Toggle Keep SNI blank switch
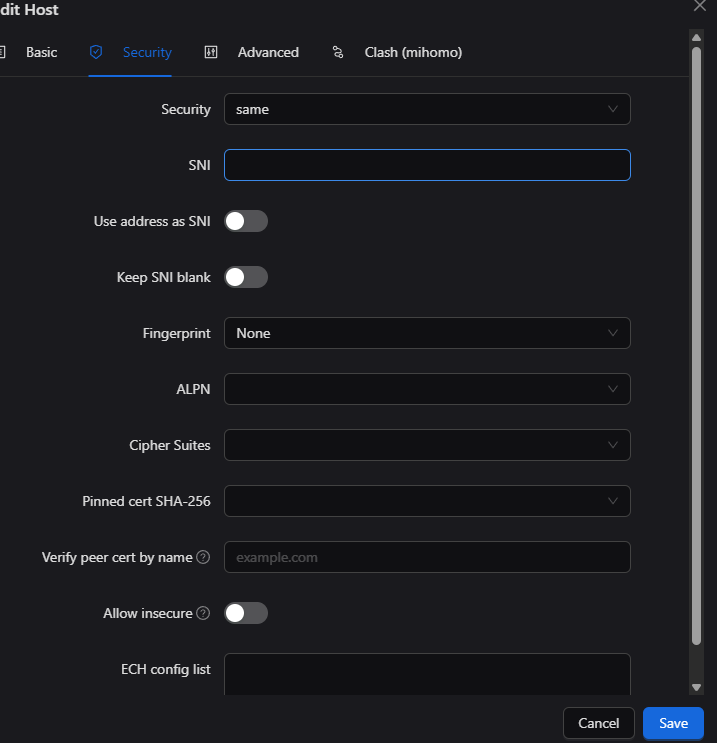The height and width of the screenshot is (743, 717). pos(246,277)
